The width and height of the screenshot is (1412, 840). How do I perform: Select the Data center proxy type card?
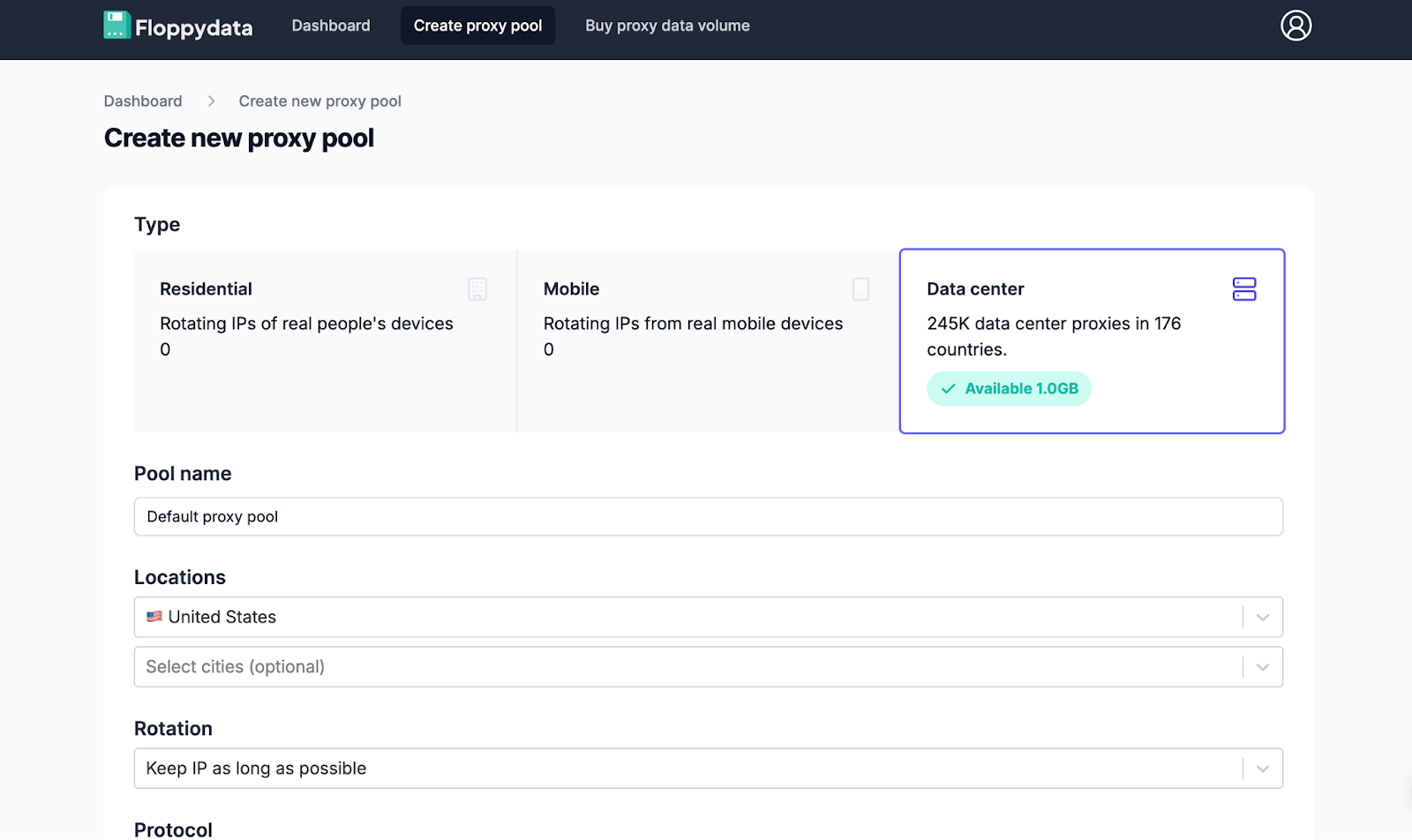coord(1092,341)
